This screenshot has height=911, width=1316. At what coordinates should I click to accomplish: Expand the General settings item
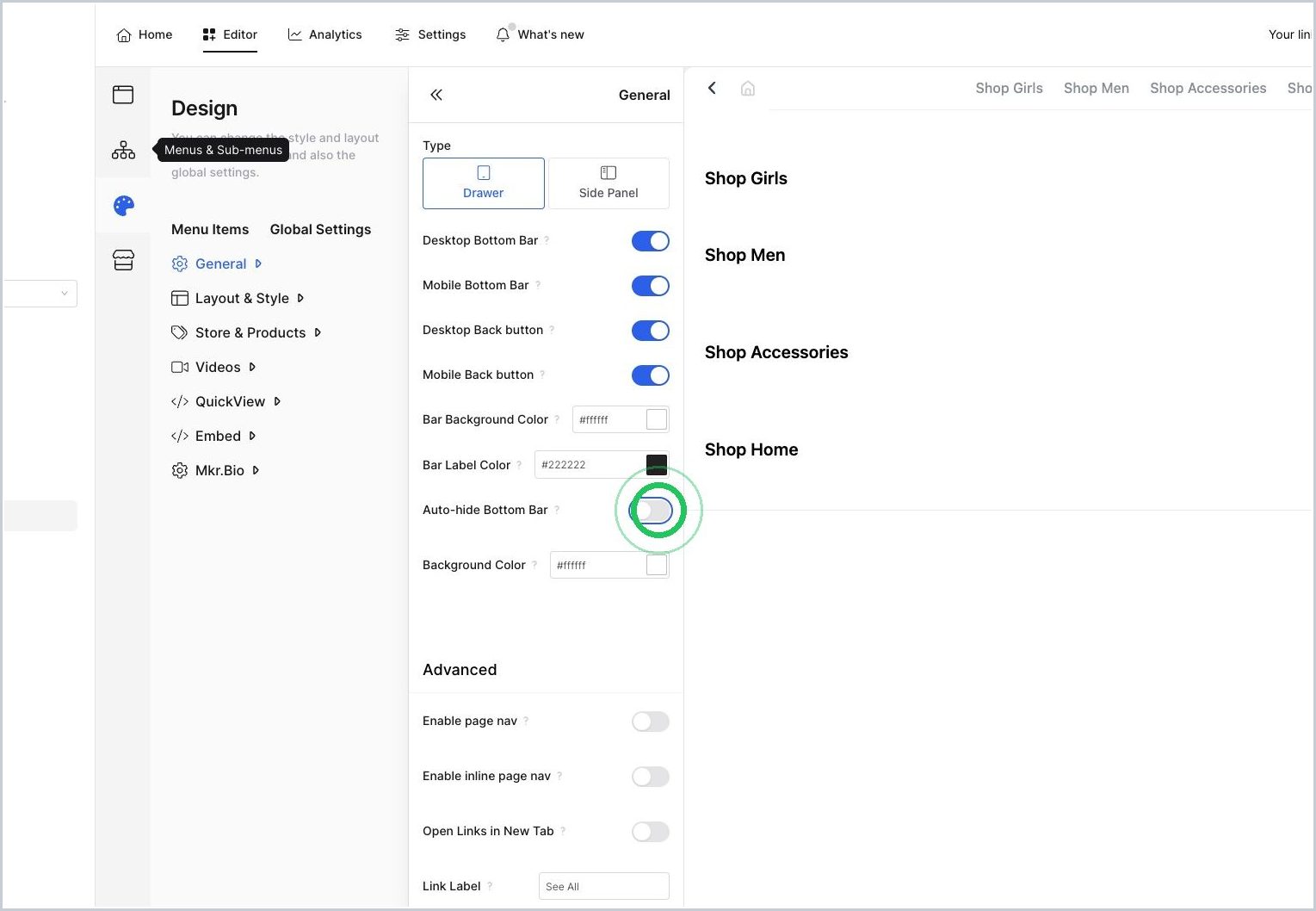click(216, 263)
